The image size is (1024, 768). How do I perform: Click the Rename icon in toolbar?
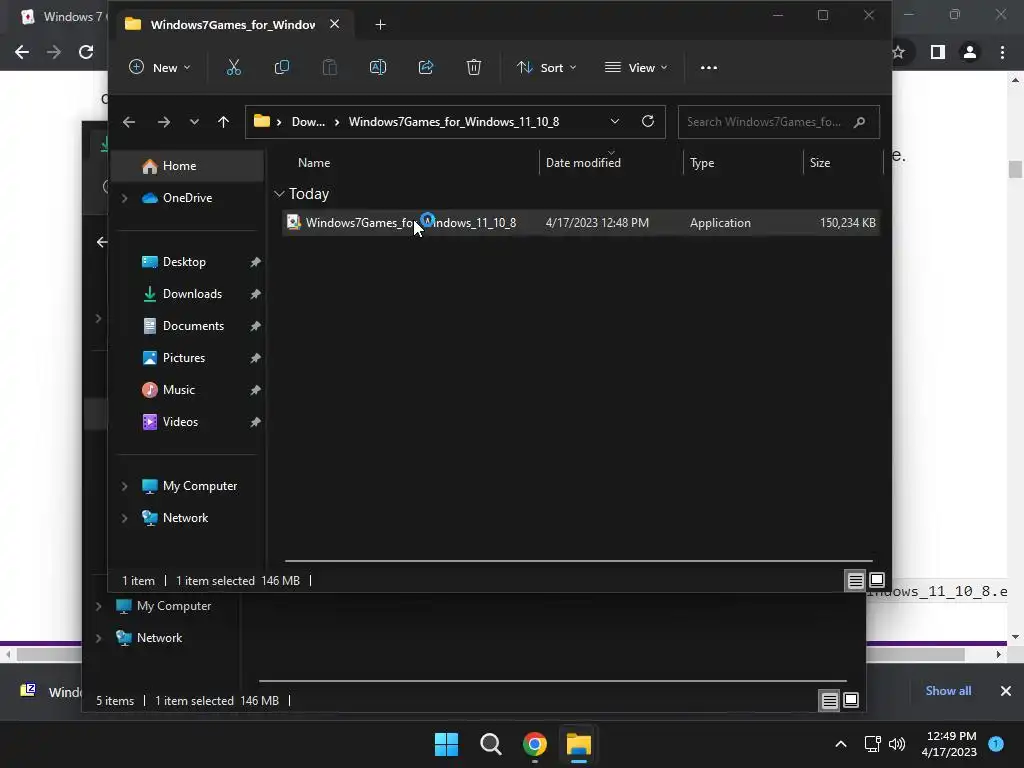tap(377, 67)
